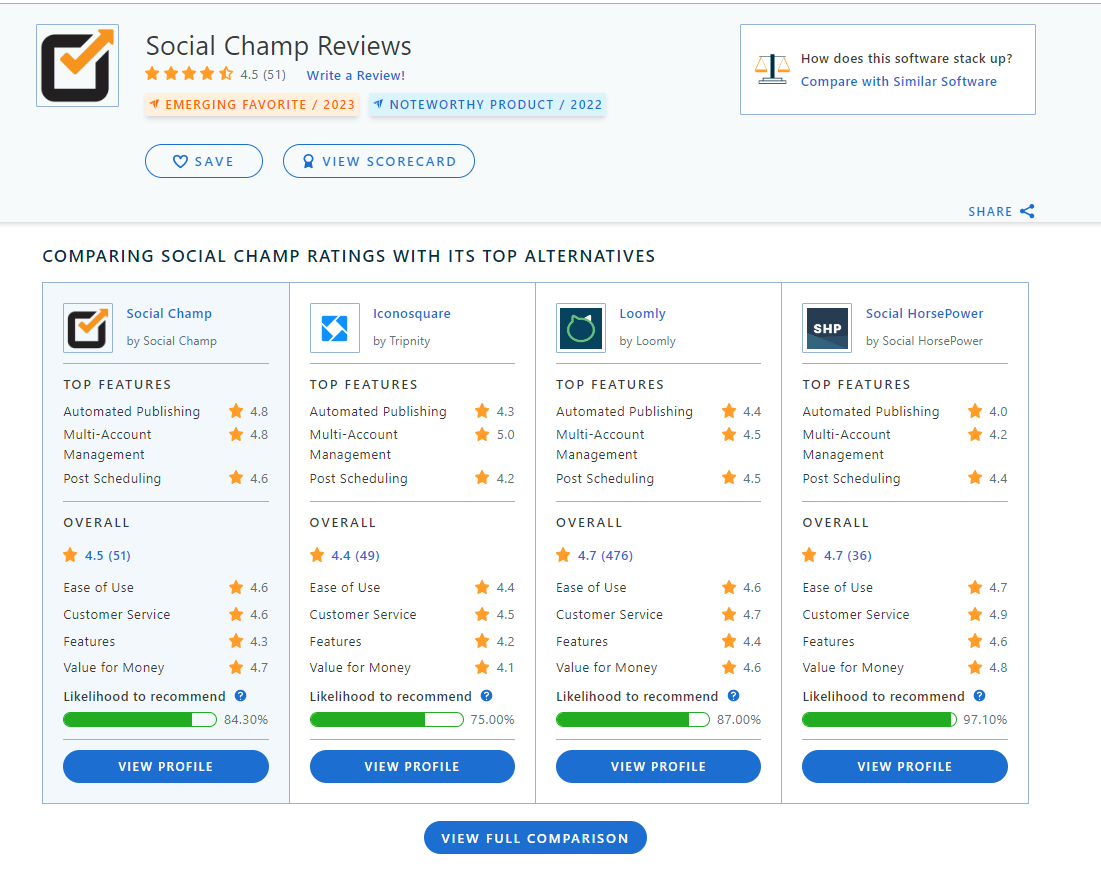Click Social HorsePower Customer Service 4.9 rating
The image size is (1101, 871).
click(x=988, y=615)
